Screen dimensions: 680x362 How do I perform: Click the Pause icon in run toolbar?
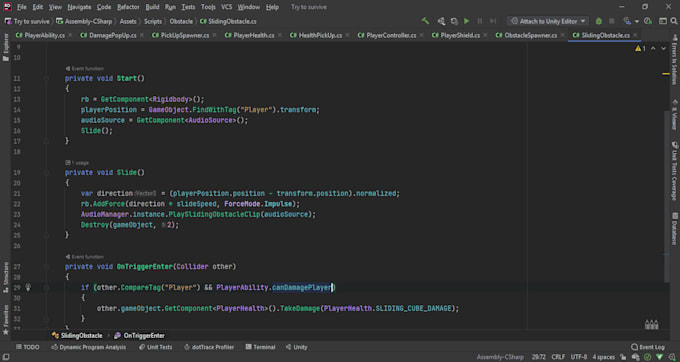[x=480, y=21]
